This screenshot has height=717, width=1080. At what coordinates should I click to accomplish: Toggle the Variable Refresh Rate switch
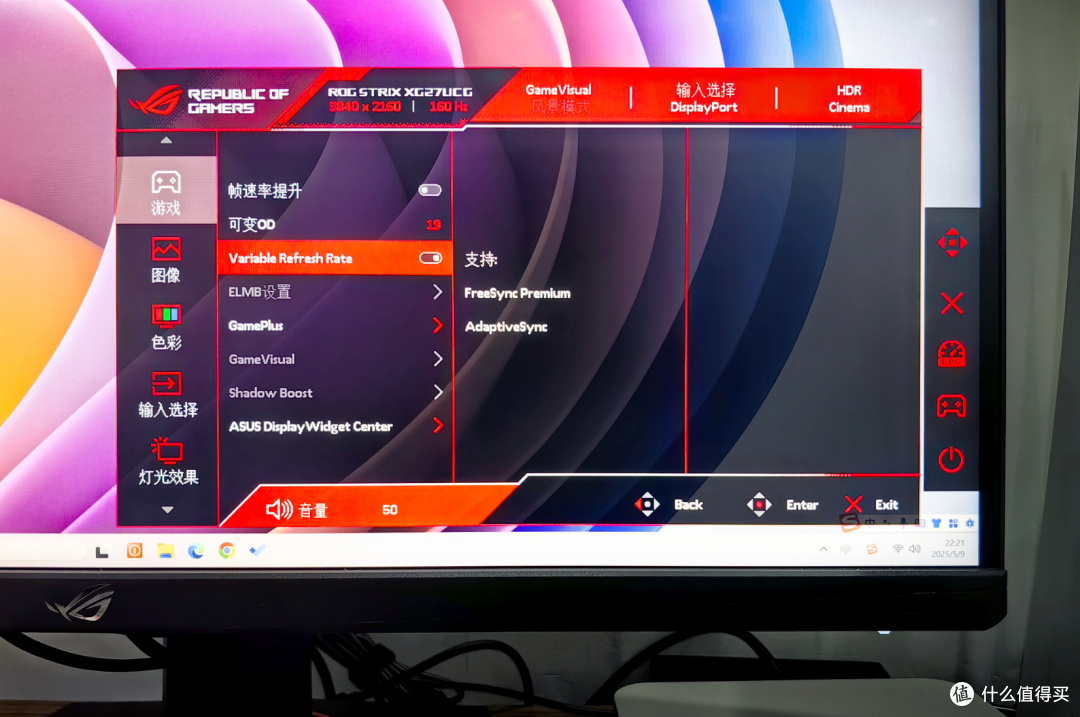point(430,258)
